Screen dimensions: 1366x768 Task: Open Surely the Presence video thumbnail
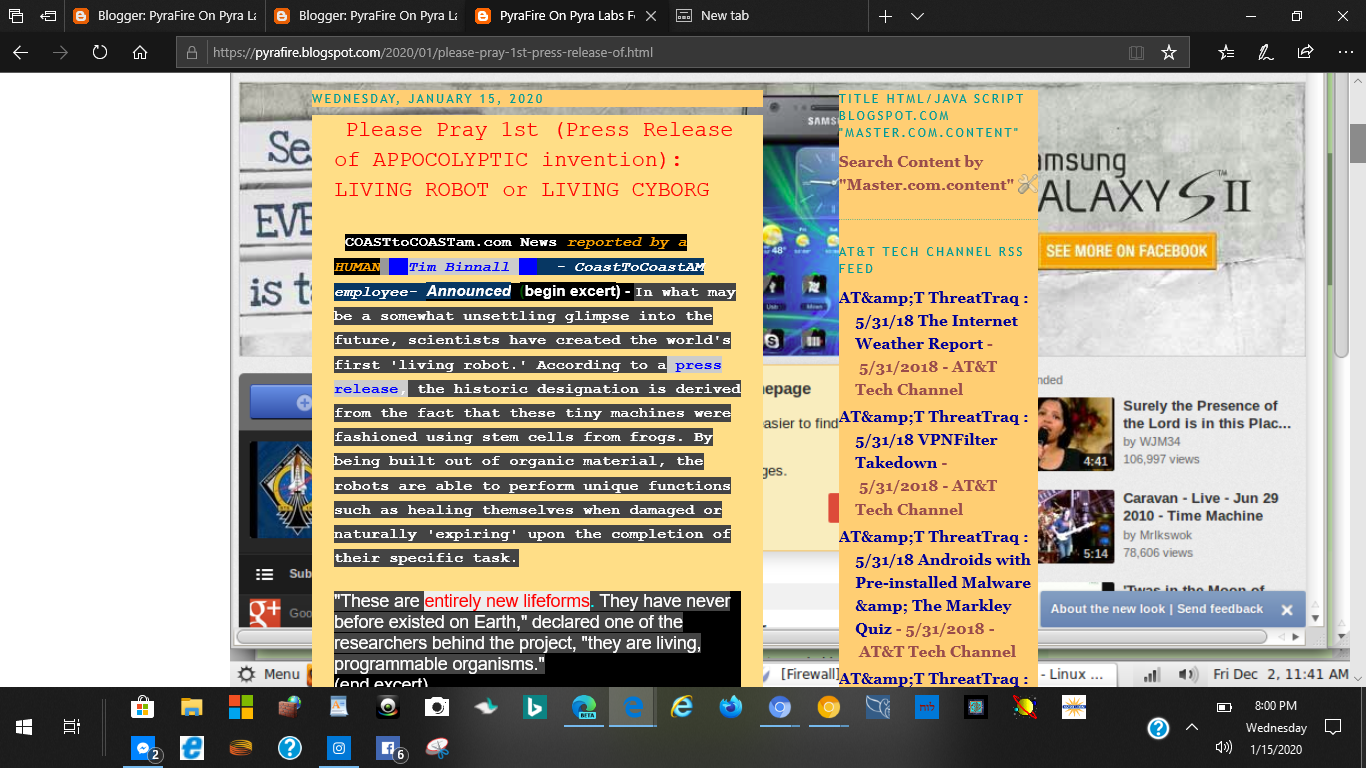(x=1075, y=435)
